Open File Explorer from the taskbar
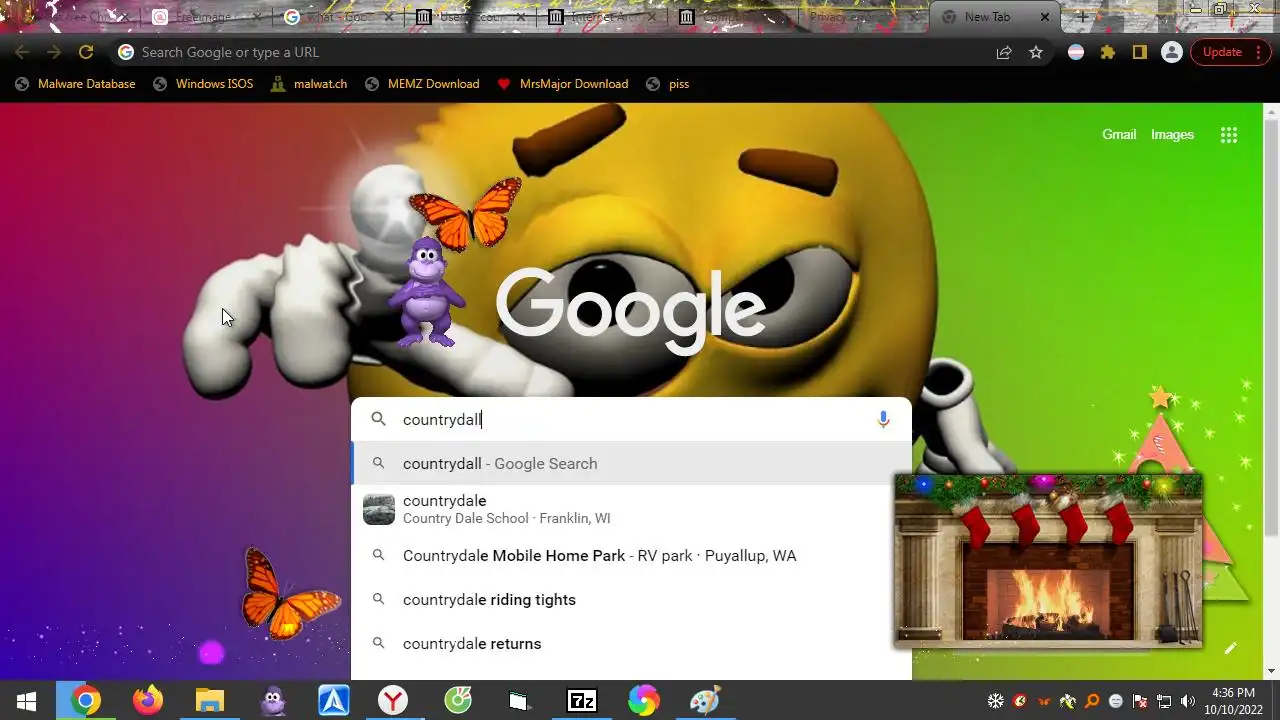This screenshot has width=1280, height=720. coord(209,701)
